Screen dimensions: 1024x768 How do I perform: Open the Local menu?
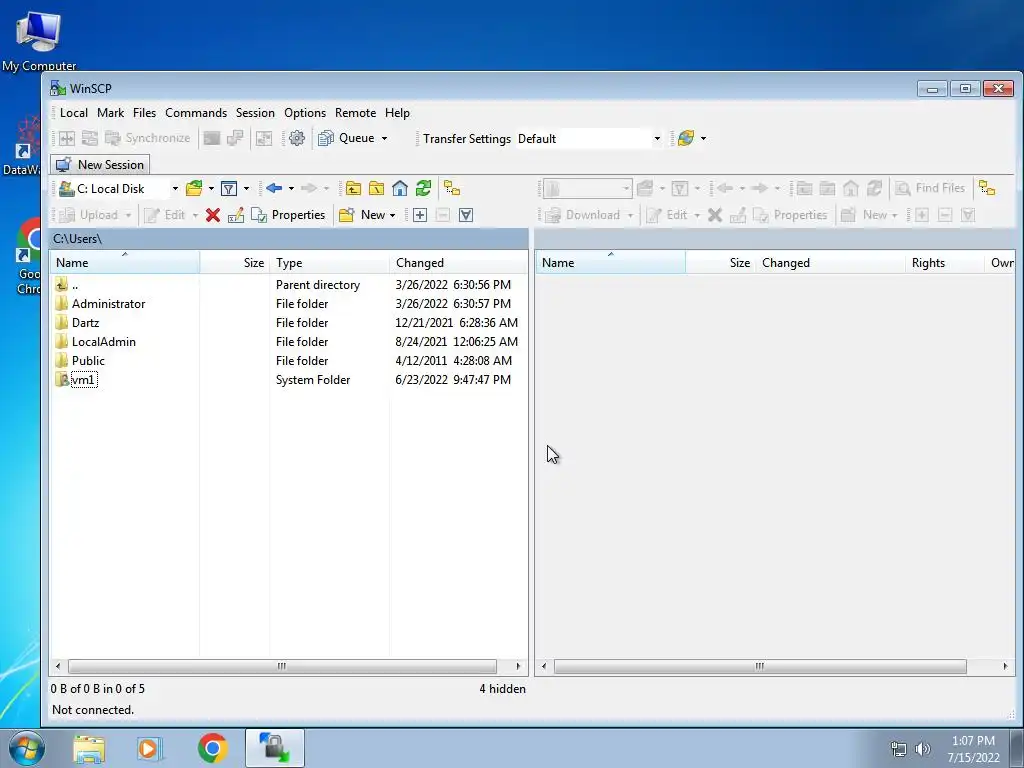click(74, 113)
